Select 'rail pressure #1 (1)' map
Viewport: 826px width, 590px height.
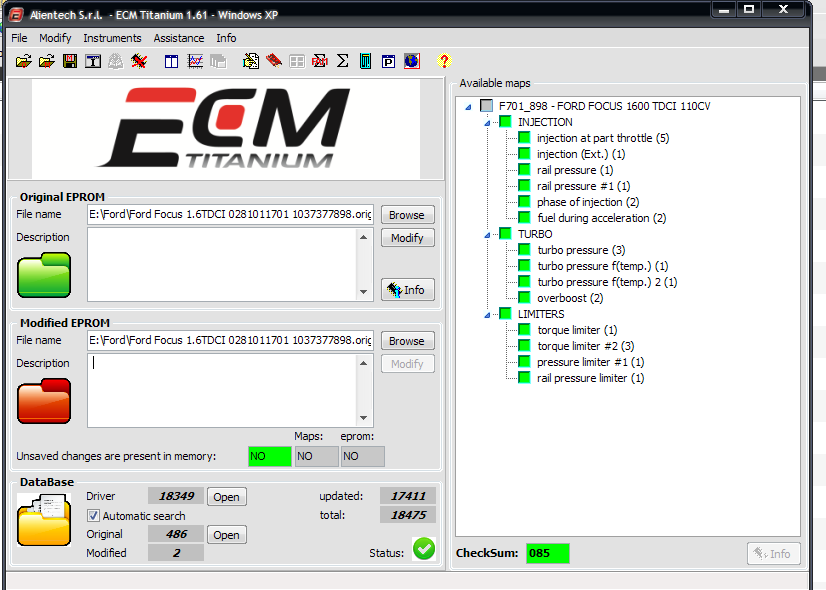pyautogui.click(x=584, y=186)
